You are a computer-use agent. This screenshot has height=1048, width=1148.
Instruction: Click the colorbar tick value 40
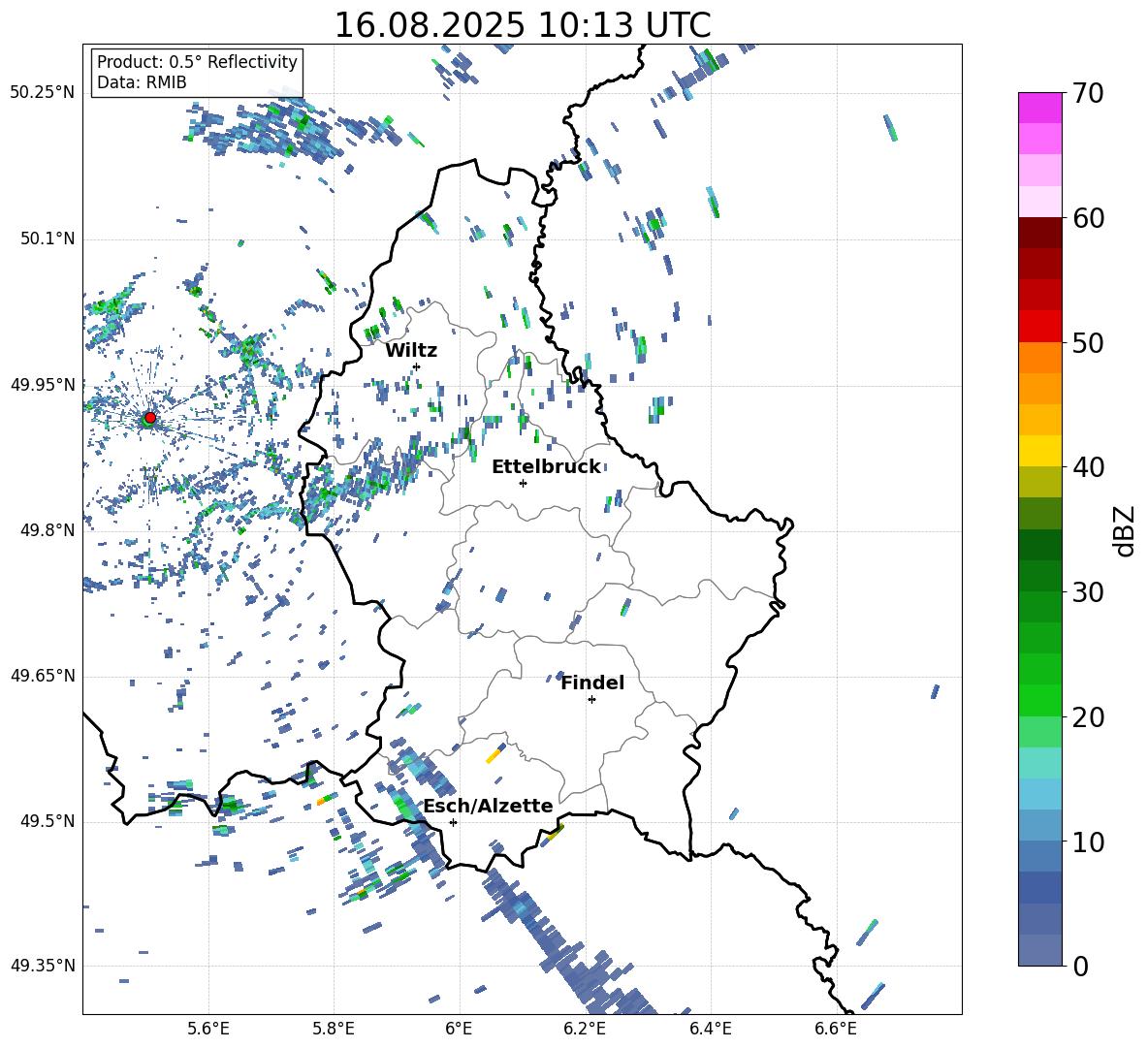[x=1088, y=467]
